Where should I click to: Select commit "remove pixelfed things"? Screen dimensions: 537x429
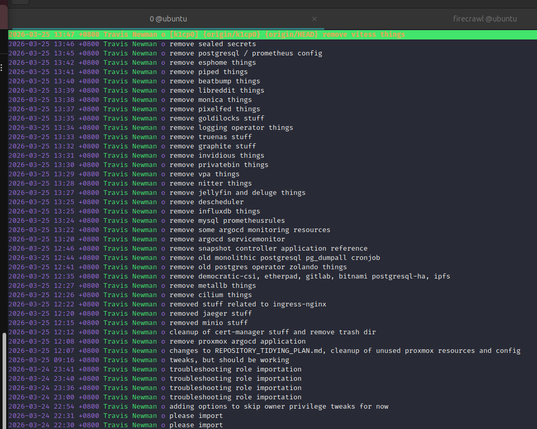[x=273, y=109]
